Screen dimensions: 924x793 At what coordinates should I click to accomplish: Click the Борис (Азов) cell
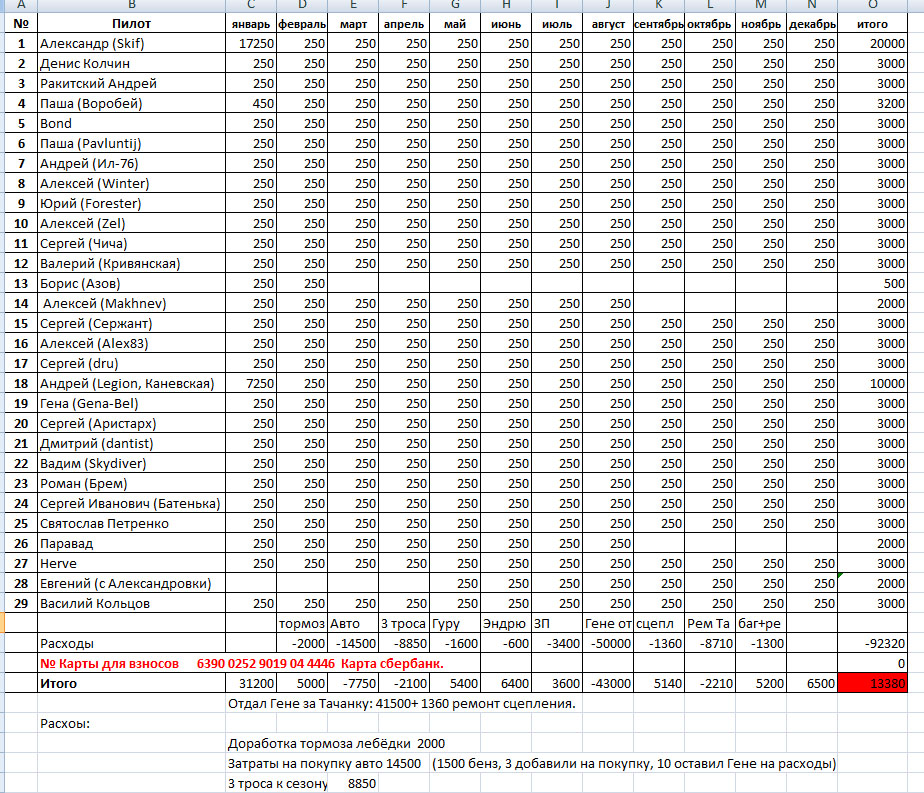point(131,284)
